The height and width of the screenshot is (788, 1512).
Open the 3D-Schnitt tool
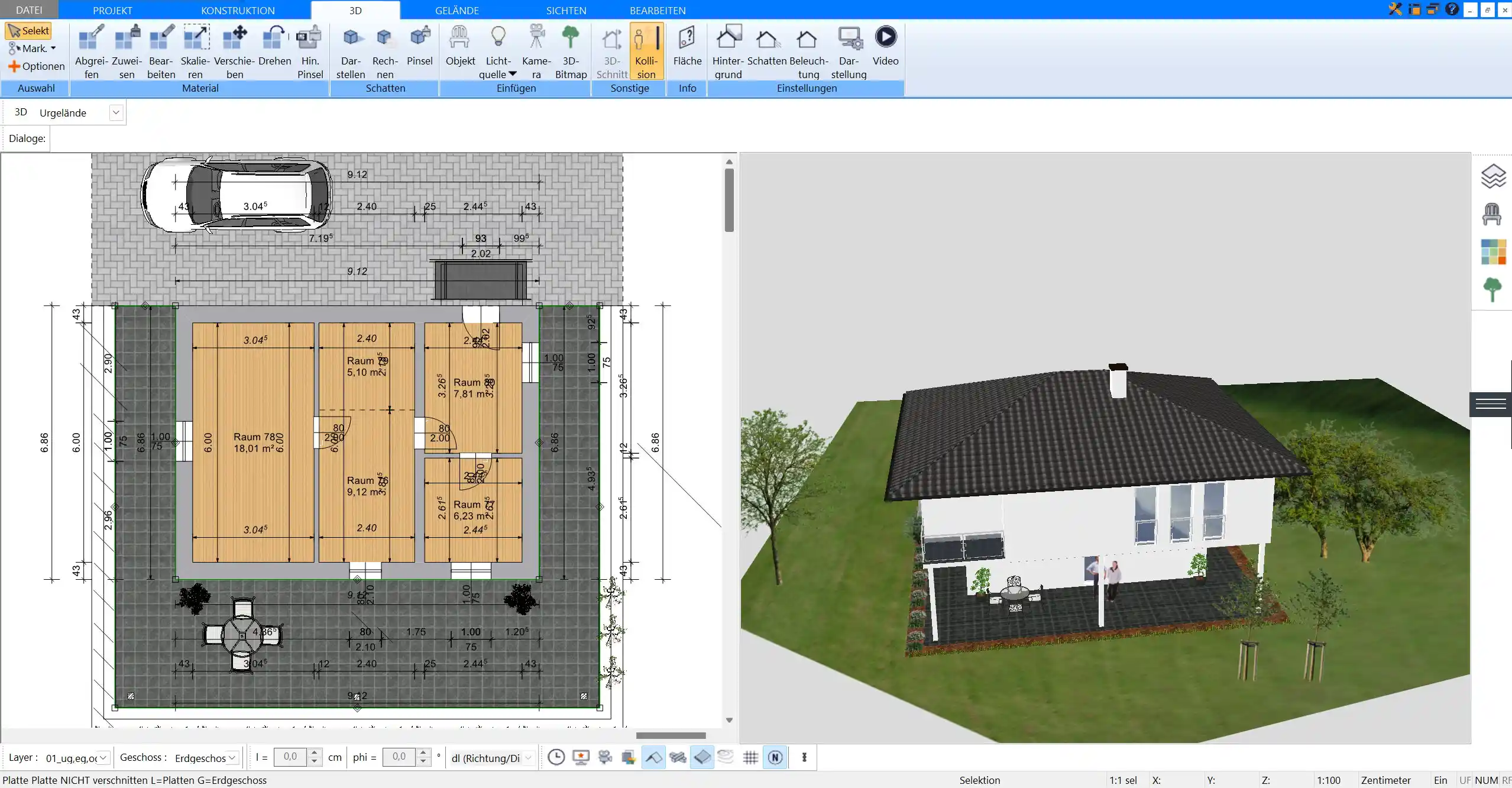point(611,51)
